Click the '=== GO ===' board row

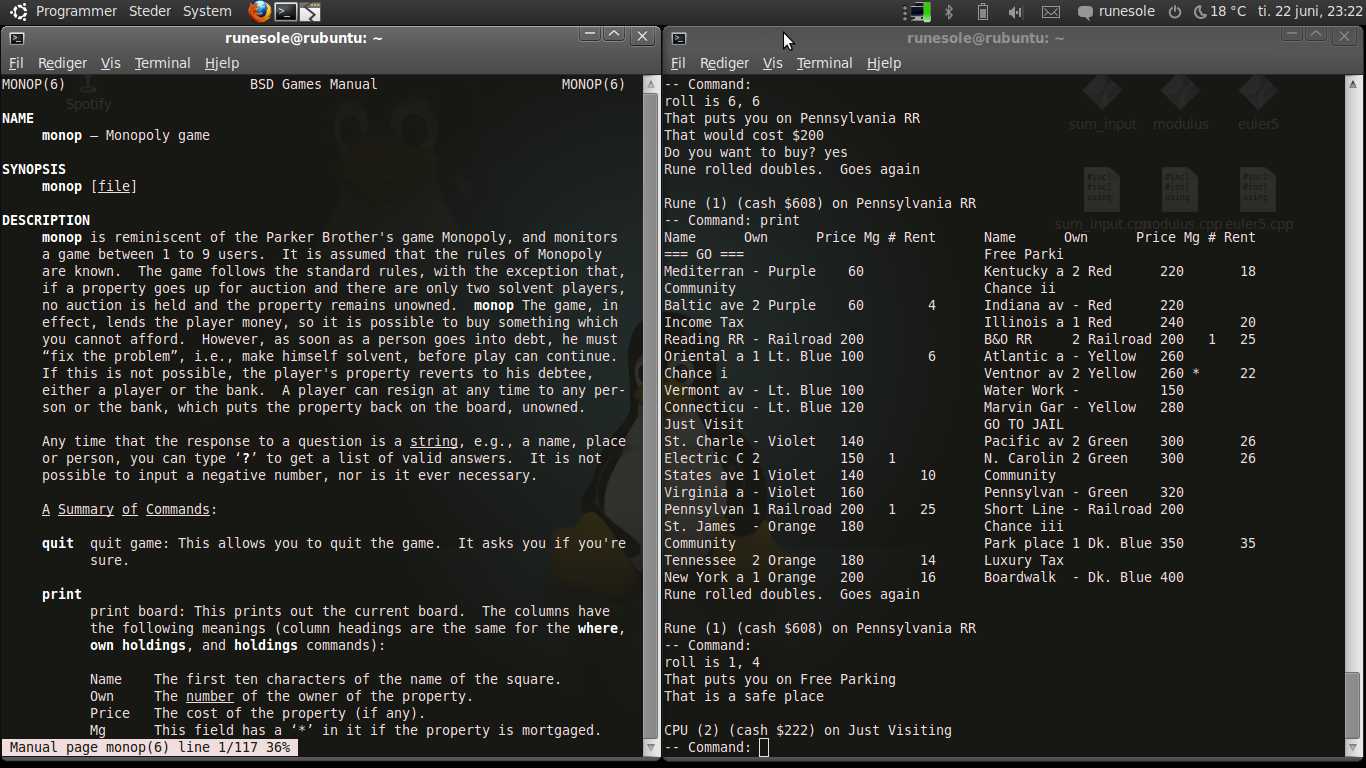pyautogui.click(x=704, y=254)
